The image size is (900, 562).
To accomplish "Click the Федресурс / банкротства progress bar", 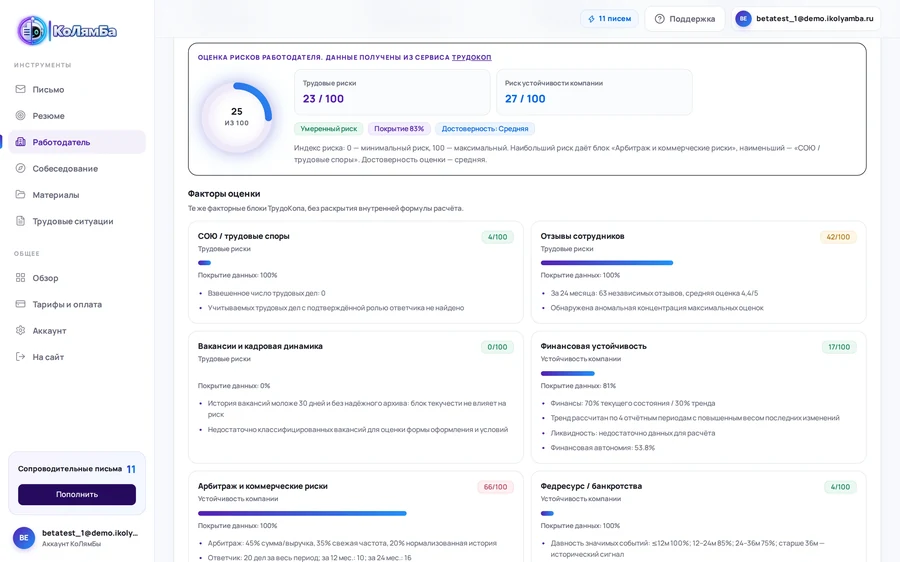I will pyautogui.click(x=547, y=513).
